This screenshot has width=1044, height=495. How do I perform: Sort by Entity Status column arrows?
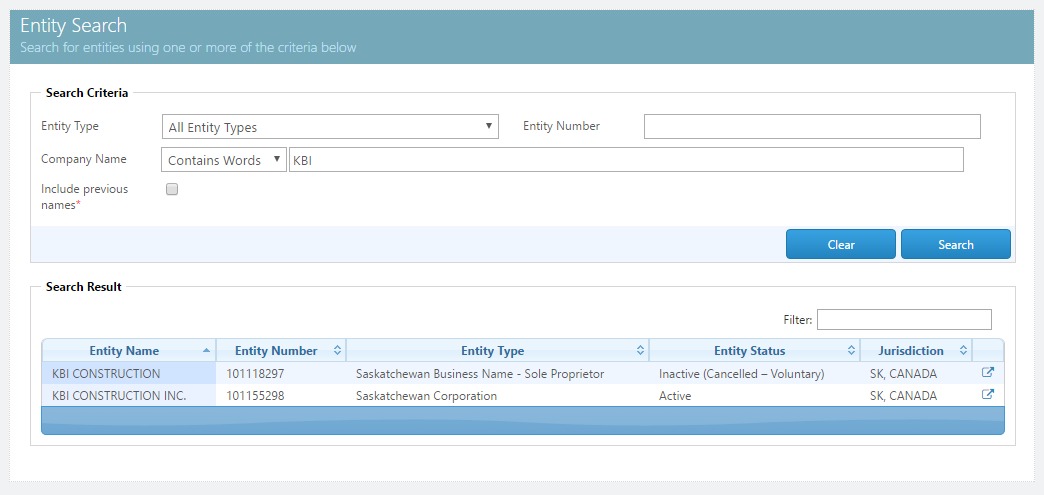click(x=851, y=350)
